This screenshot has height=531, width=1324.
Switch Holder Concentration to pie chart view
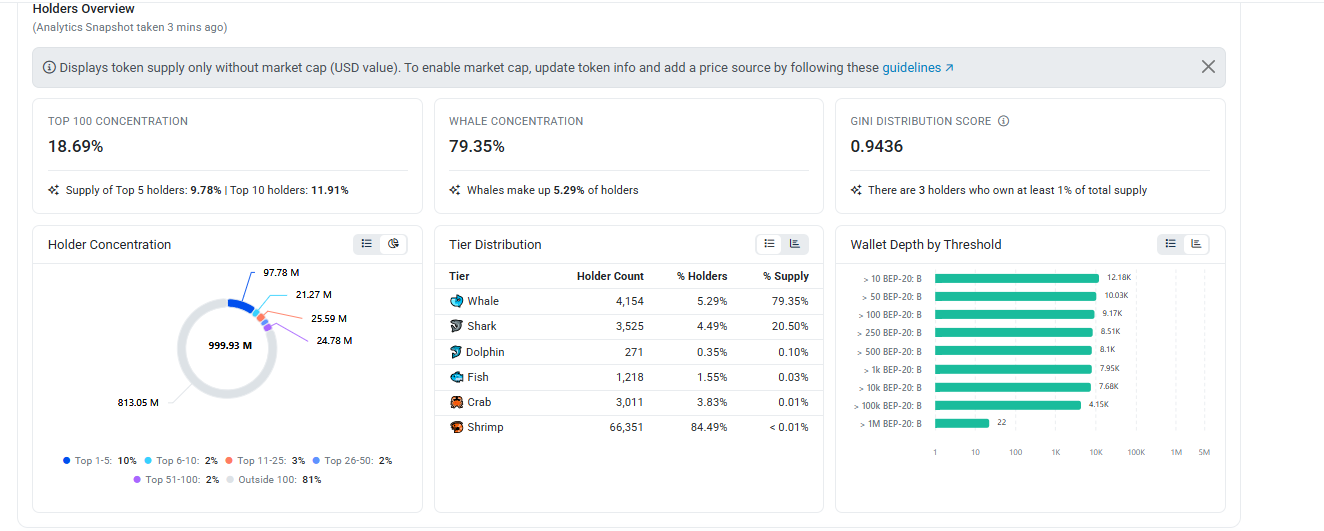pos(394,244)
